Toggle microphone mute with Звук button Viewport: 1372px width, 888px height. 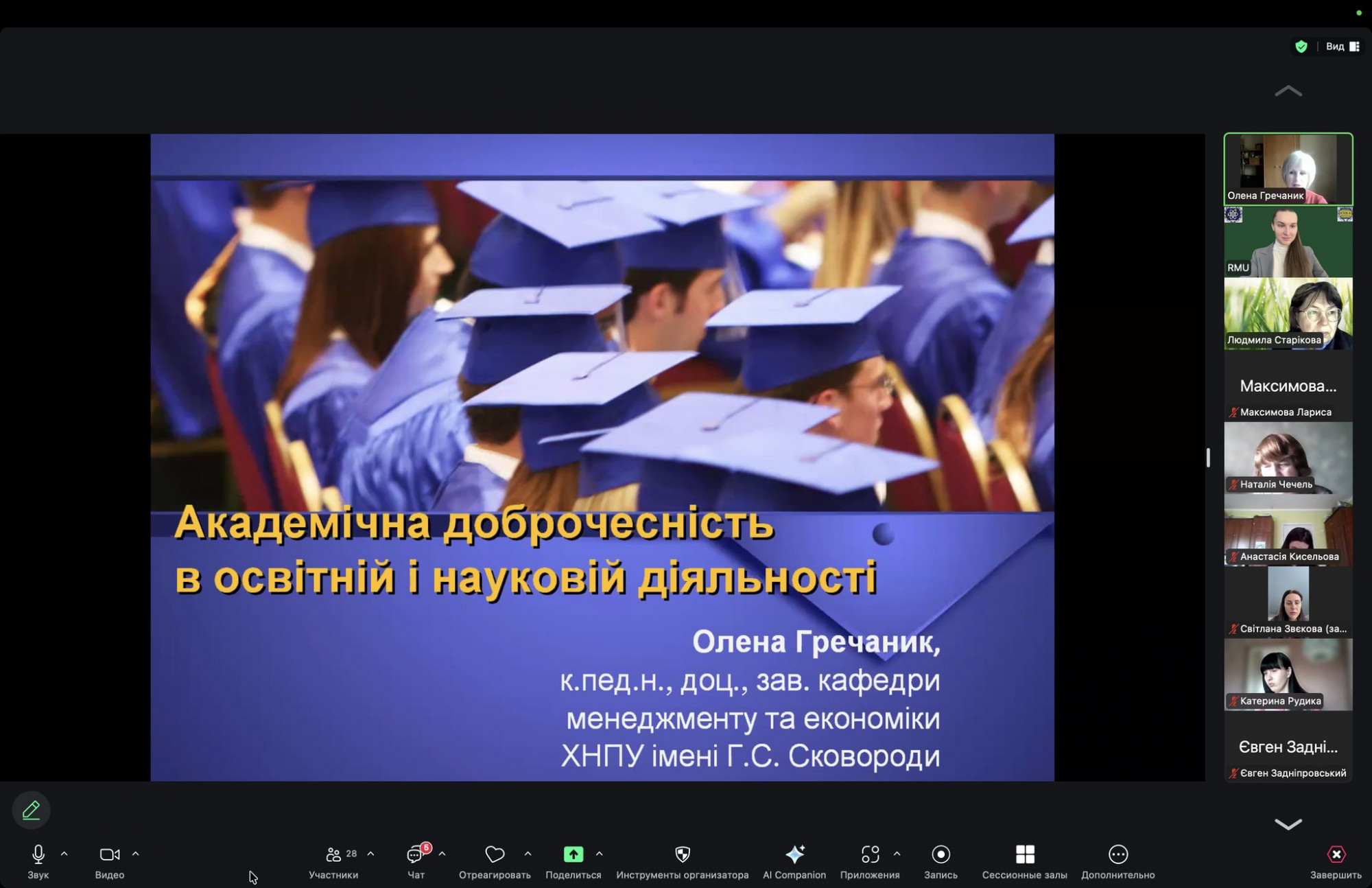pyautogui.click(x=38, y=854)
